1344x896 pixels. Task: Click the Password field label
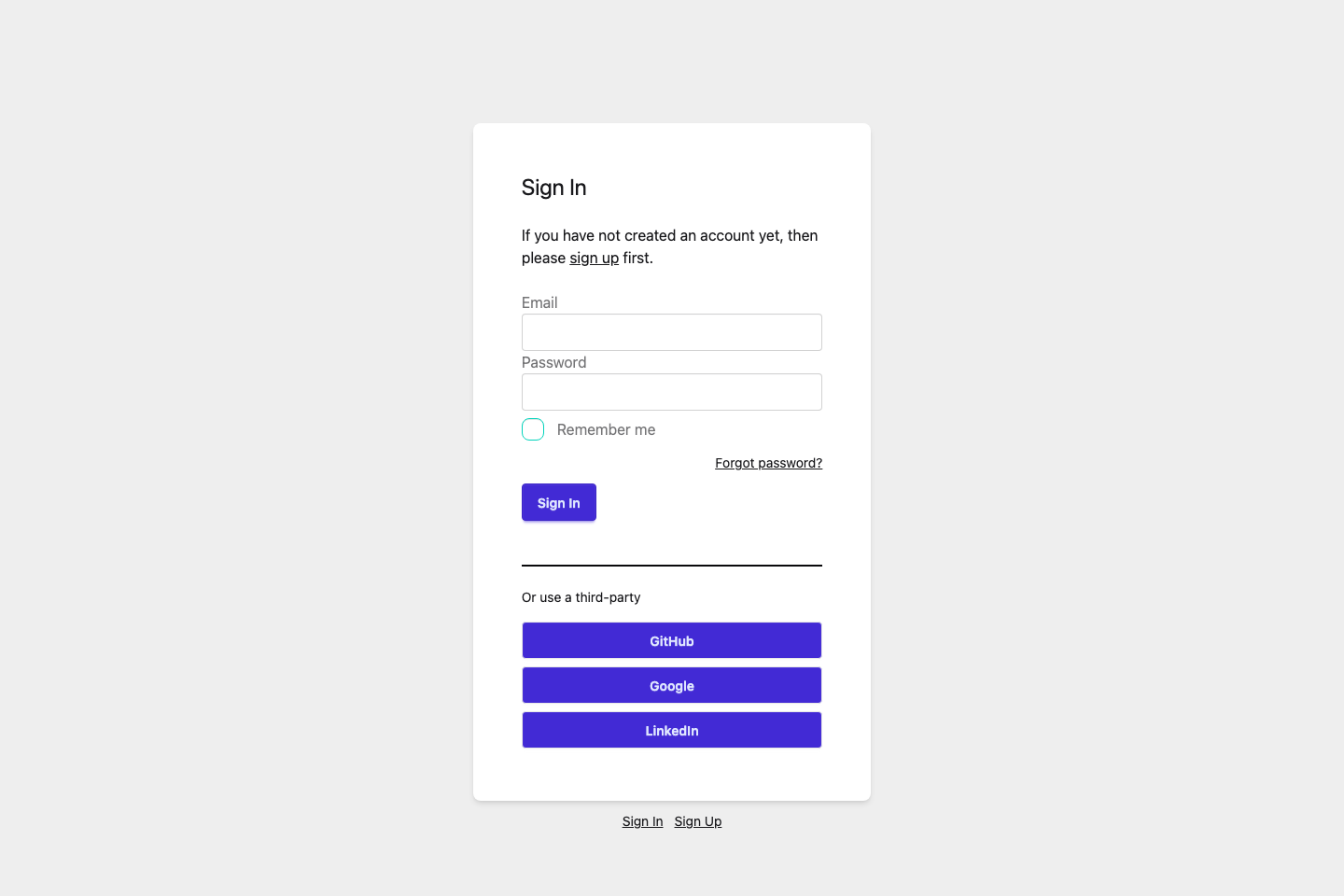click(553, 362)
